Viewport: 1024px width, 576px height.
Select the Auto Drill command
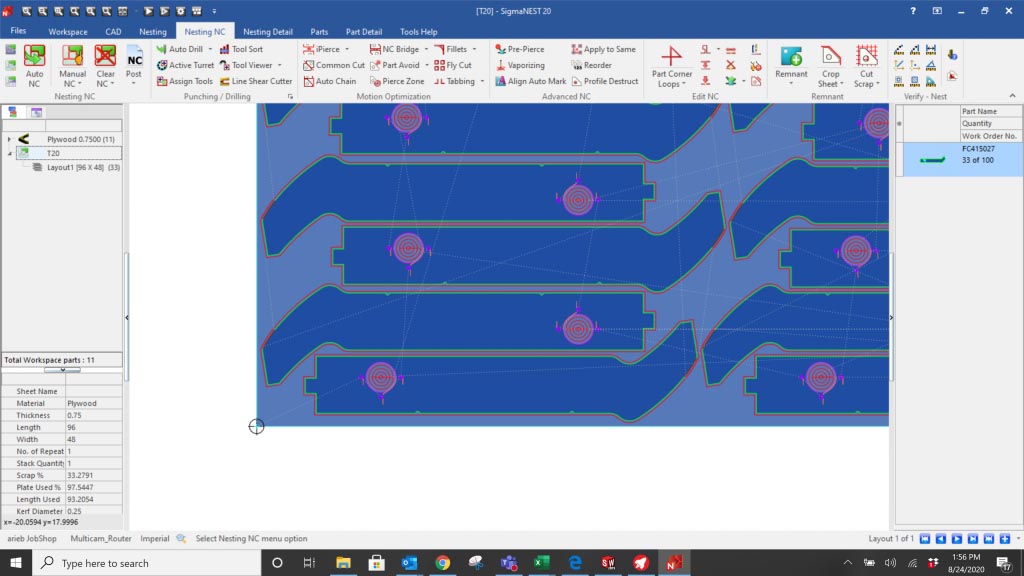point(180,49)
